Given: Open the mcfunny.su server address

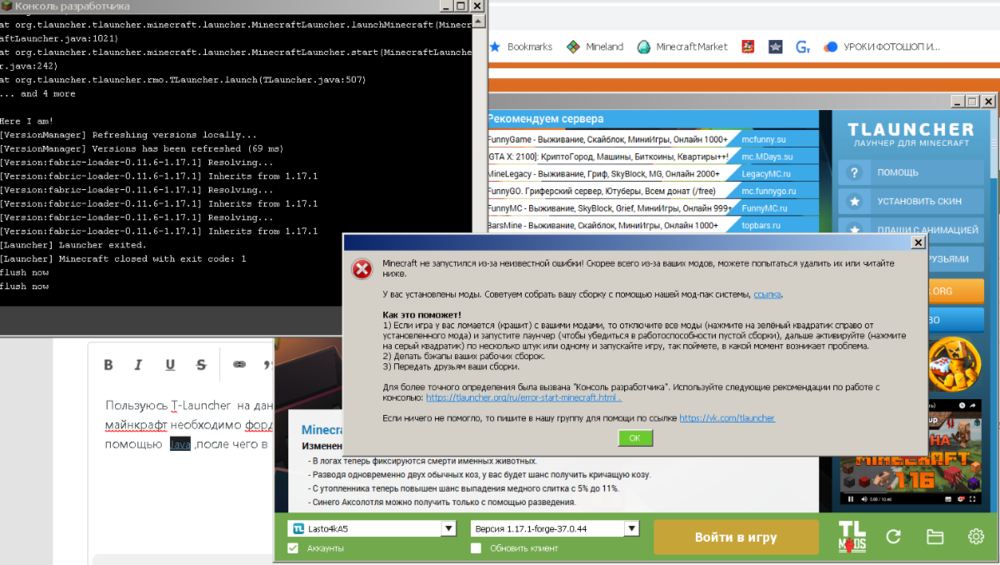Looking at the screenshot, I should pyautogui.click(x=763, y=139).
